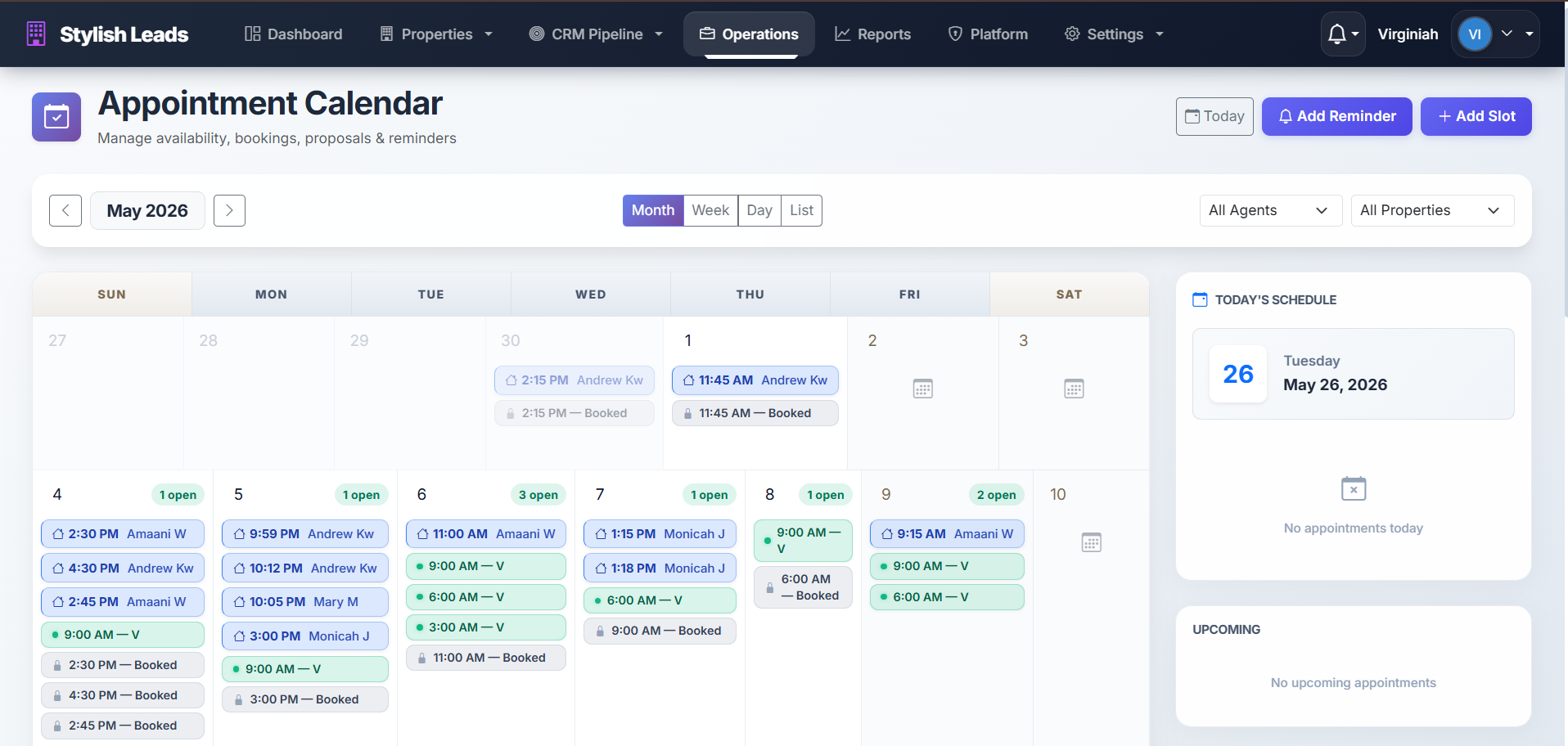Open the 2:30 PM Amaani W appointment
This screenshot has height=746, width=1568.
pos(123,534)
